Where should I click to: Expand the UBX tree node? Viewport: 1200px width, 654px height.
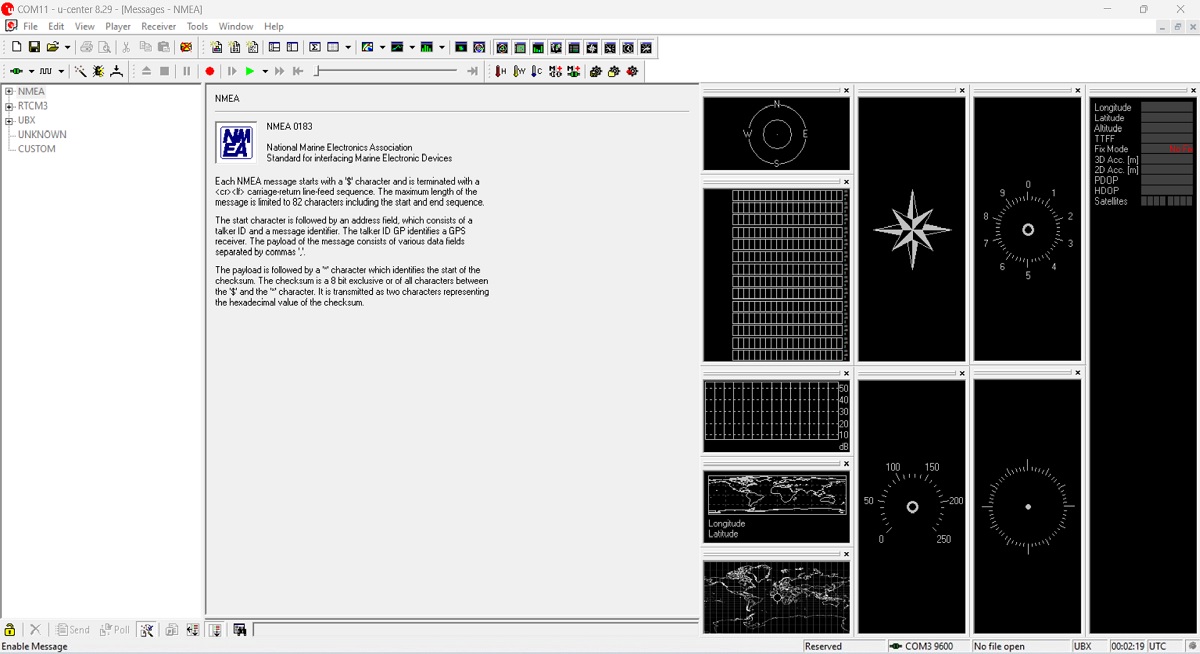[x=9, y=121]
